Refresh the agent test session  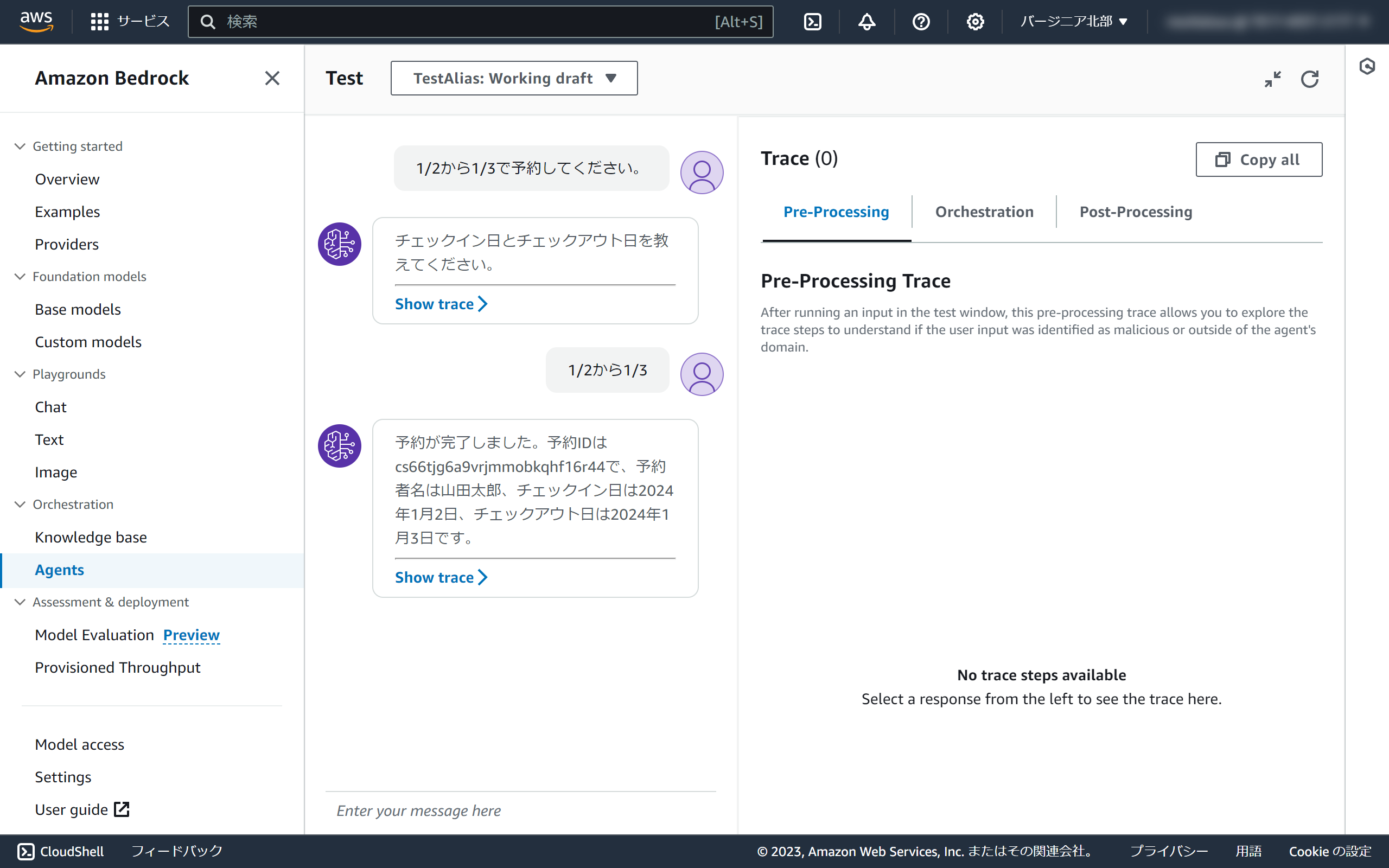click(1309, 79)
